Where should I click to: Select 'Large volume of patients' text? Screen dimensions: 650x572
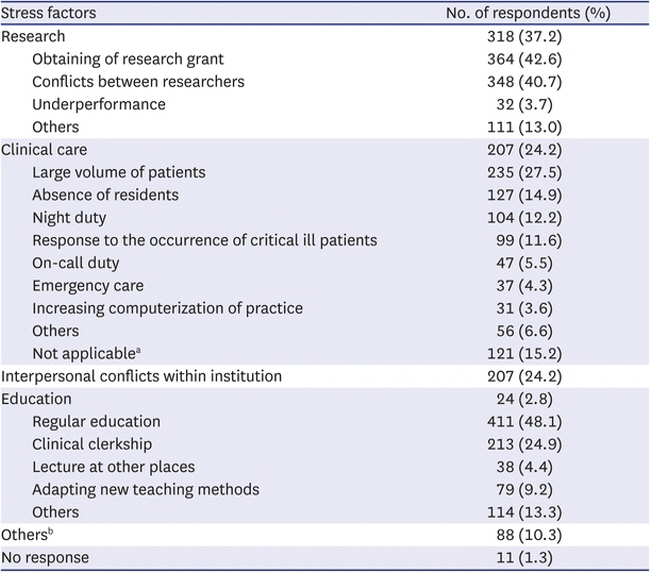point(119,172)
